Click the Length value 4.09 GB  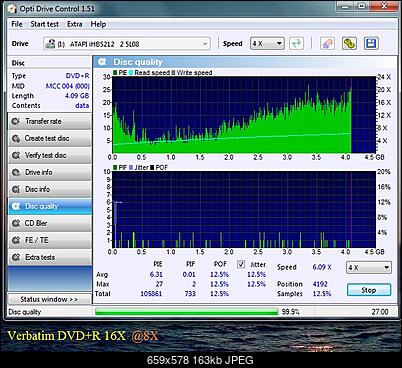(x=77, y=96)
